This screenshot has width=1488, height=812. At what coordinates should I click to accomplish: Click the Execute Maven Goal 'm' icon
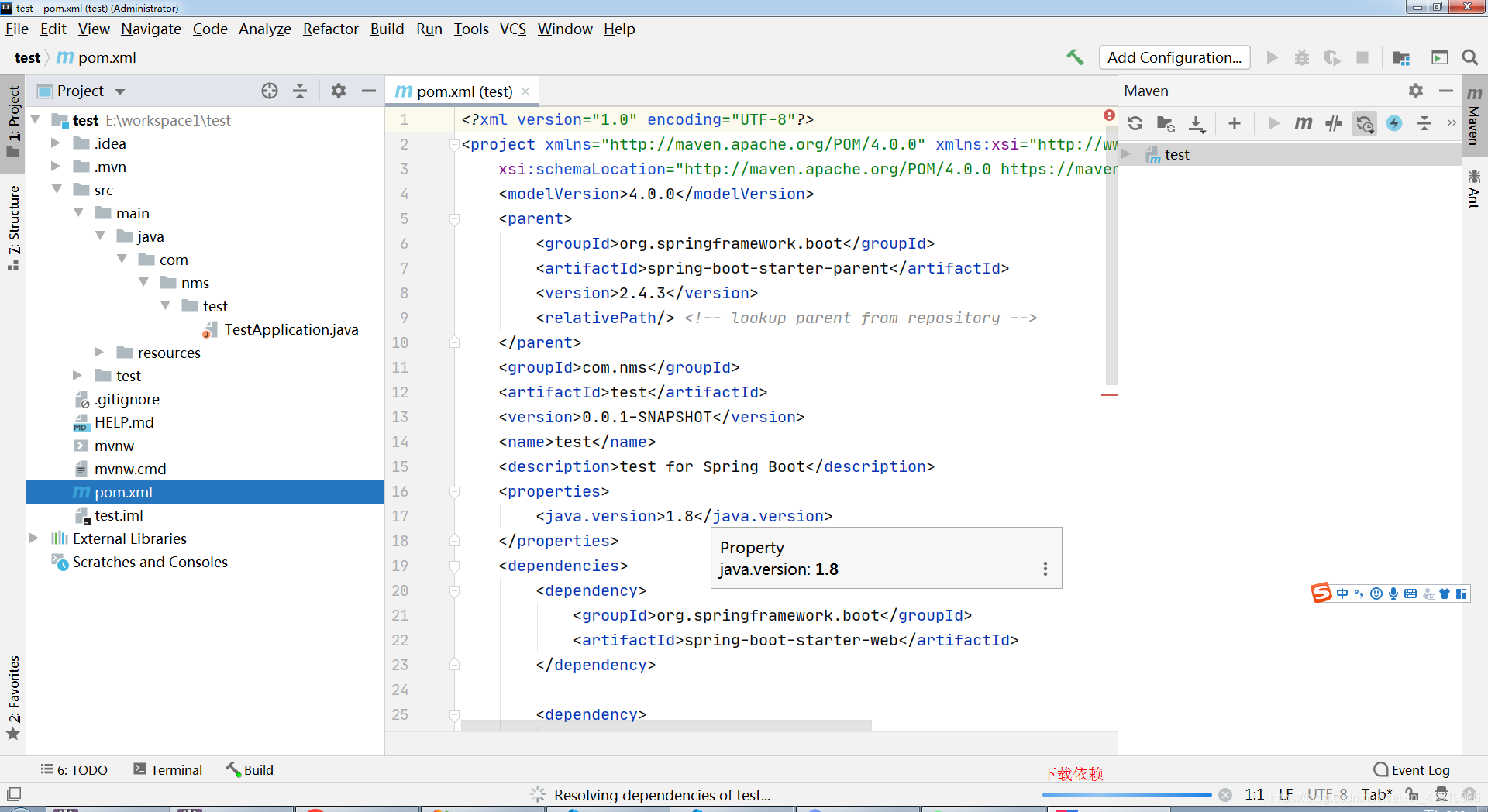(x=1304, y=123)
